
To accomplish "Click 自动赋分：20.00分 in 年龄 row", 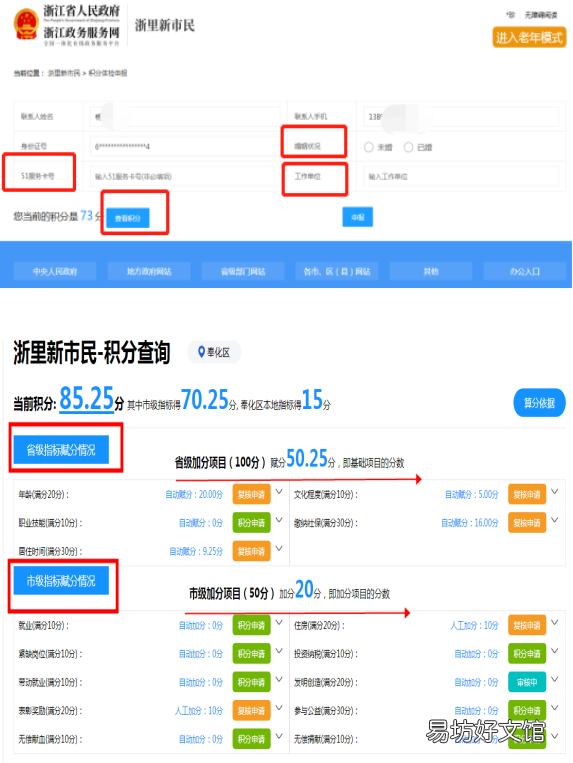I will (x=194, y=494).
